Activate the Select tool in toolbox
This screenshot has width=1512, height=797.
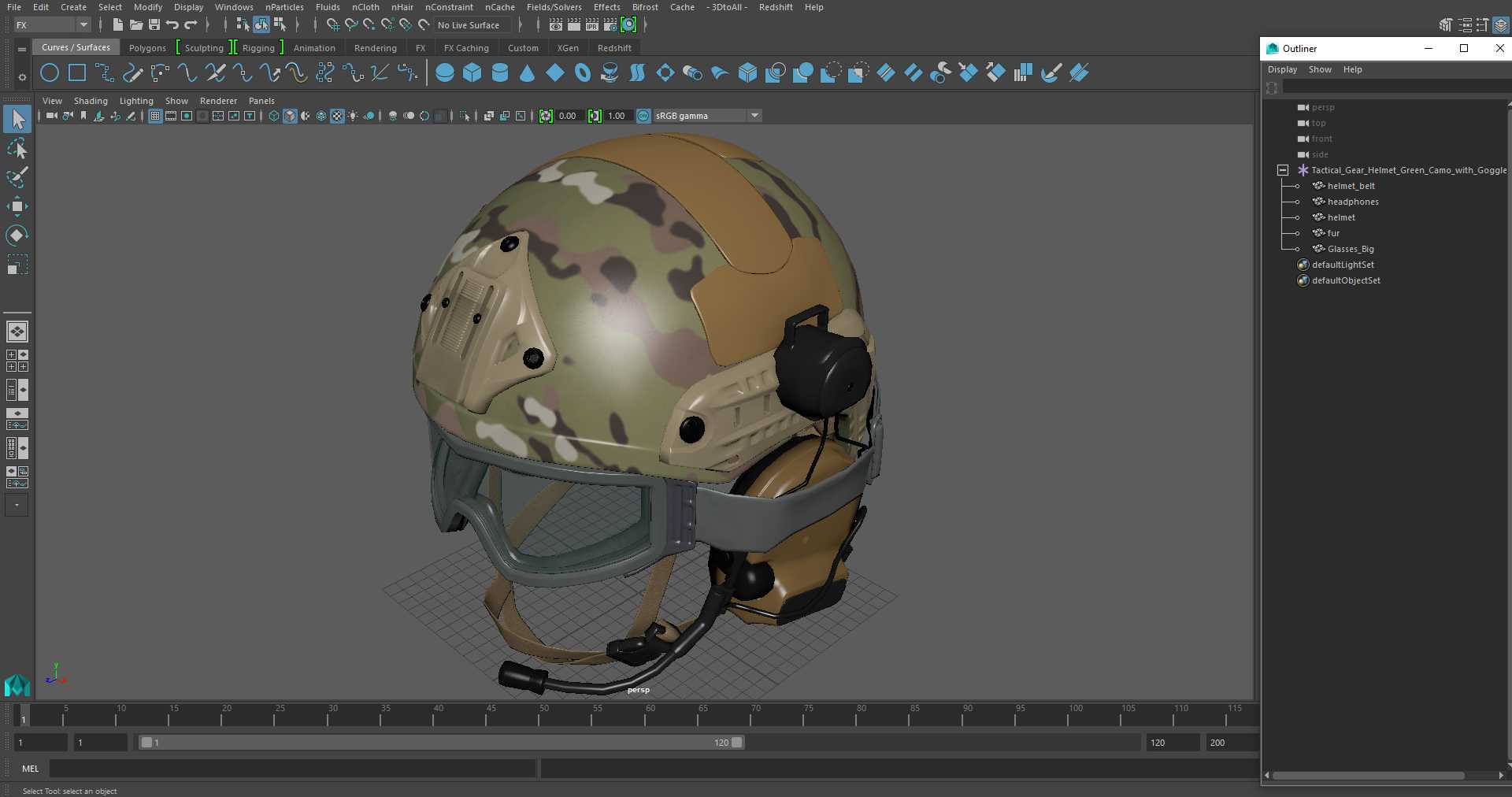pos(17,119)
